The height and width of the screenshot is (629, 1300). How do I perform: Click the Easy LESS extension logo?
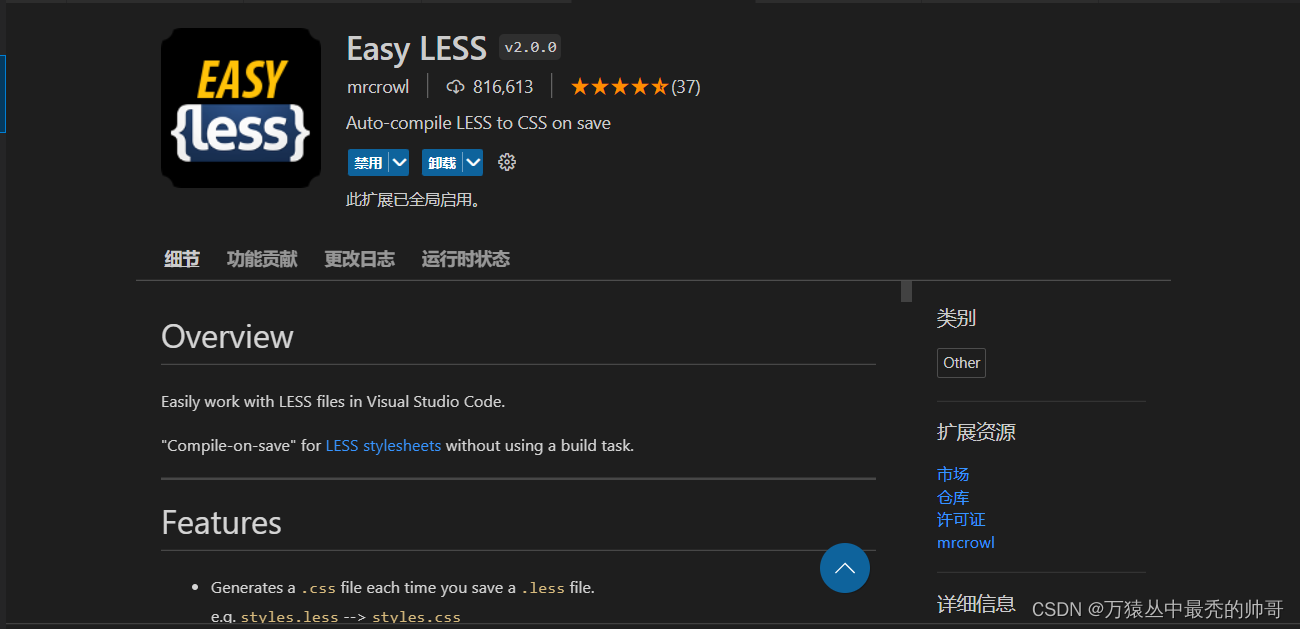pyautogui.click(x=240, y=108)
